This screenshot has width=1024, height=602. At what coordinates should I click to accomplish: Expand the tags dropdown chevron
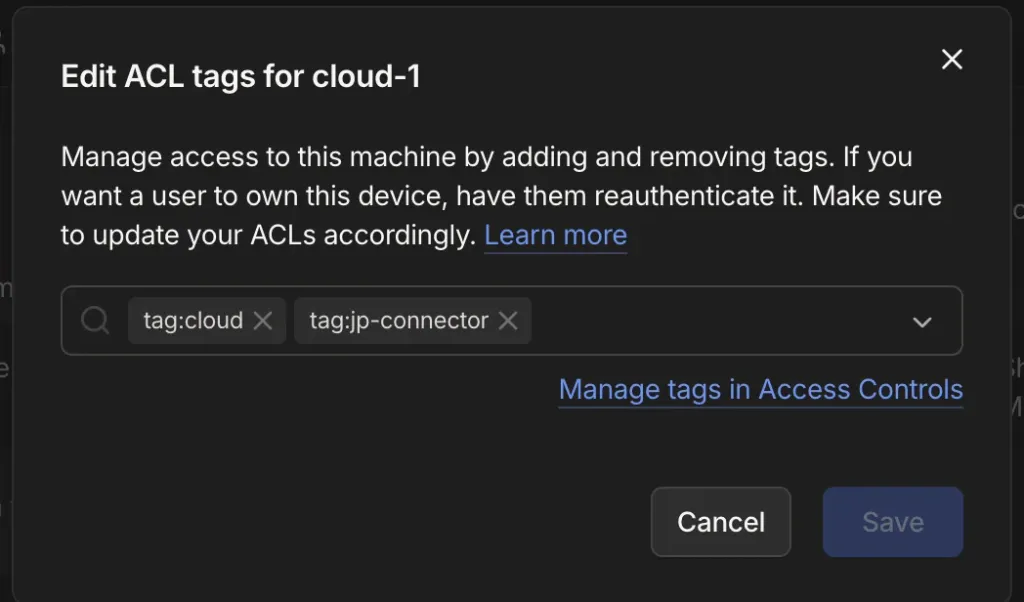[x=921, y=322]
